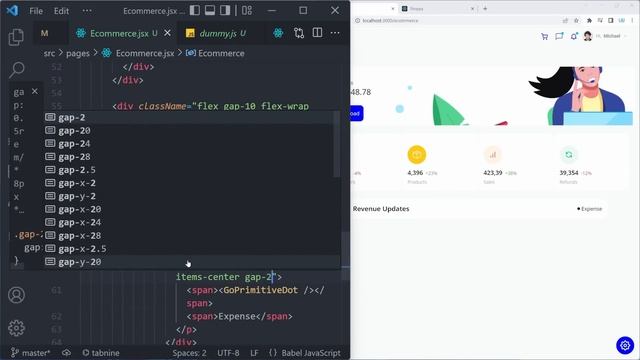The height and width of the screenshot is (360, 640).
Task: Open the Explorer view in VS Code
Action: pos(16,37)
